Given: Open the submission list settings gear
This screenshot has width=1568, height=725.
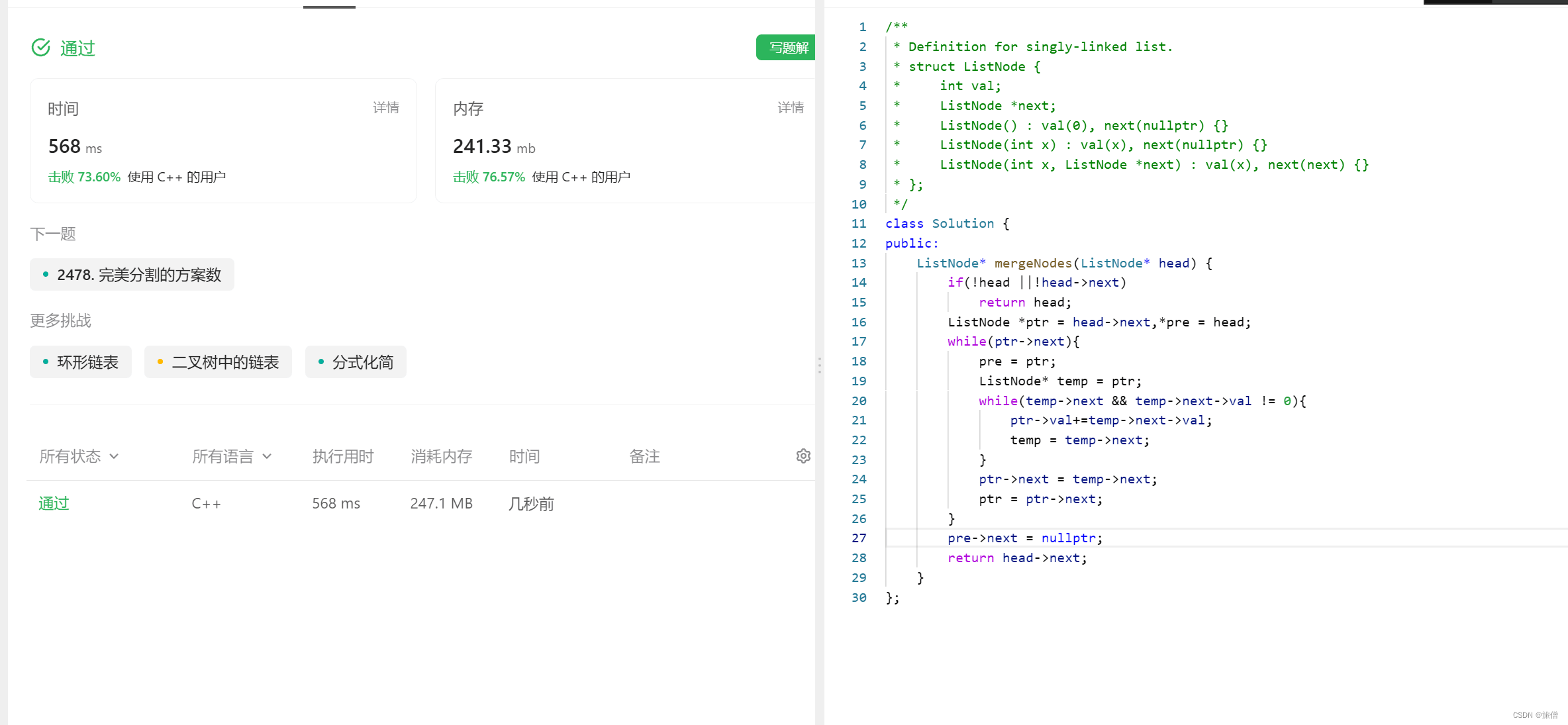Looking at the screenshot, I should click(x=803, y=456).
